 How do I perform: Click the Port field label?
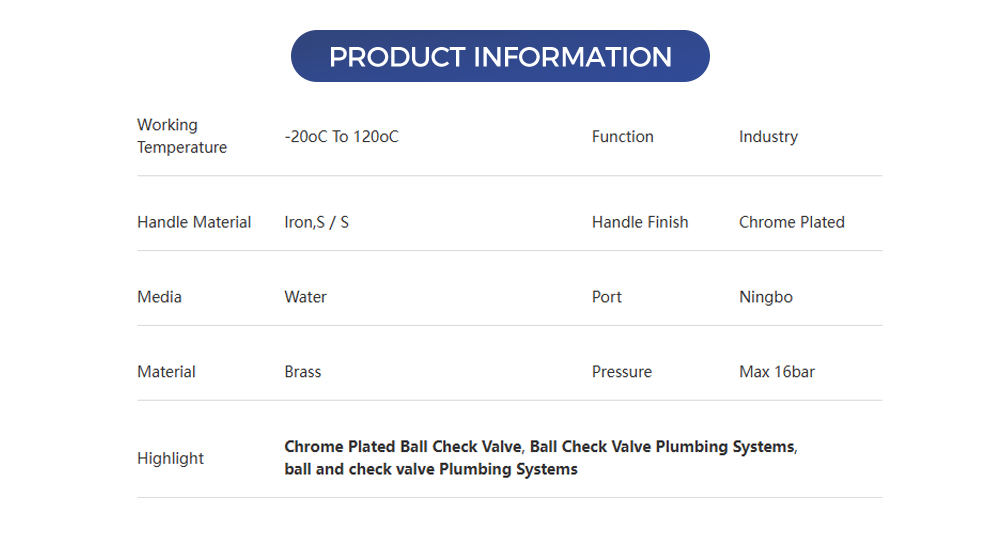(606, 297)
